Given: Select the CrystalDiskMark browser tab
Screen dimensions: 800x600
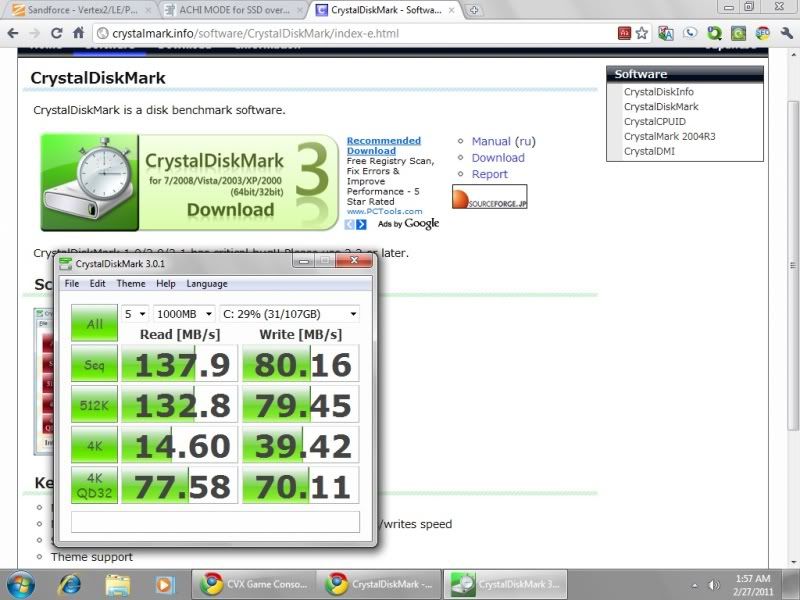Looking at the screenshot, I should click(x=386, y=10).
